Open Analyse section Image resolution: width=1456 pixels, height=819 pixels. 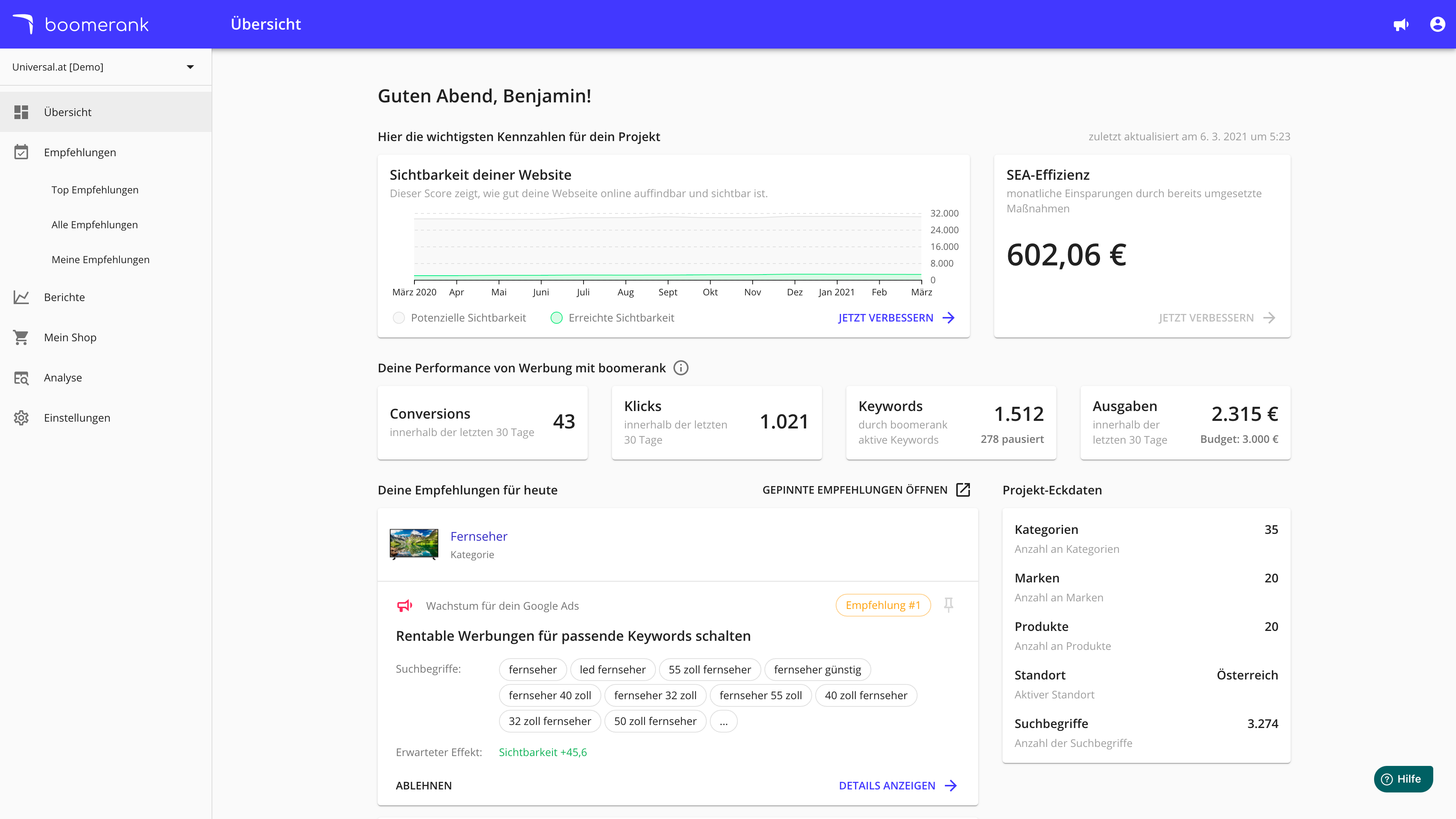click(x=106, y=378)
